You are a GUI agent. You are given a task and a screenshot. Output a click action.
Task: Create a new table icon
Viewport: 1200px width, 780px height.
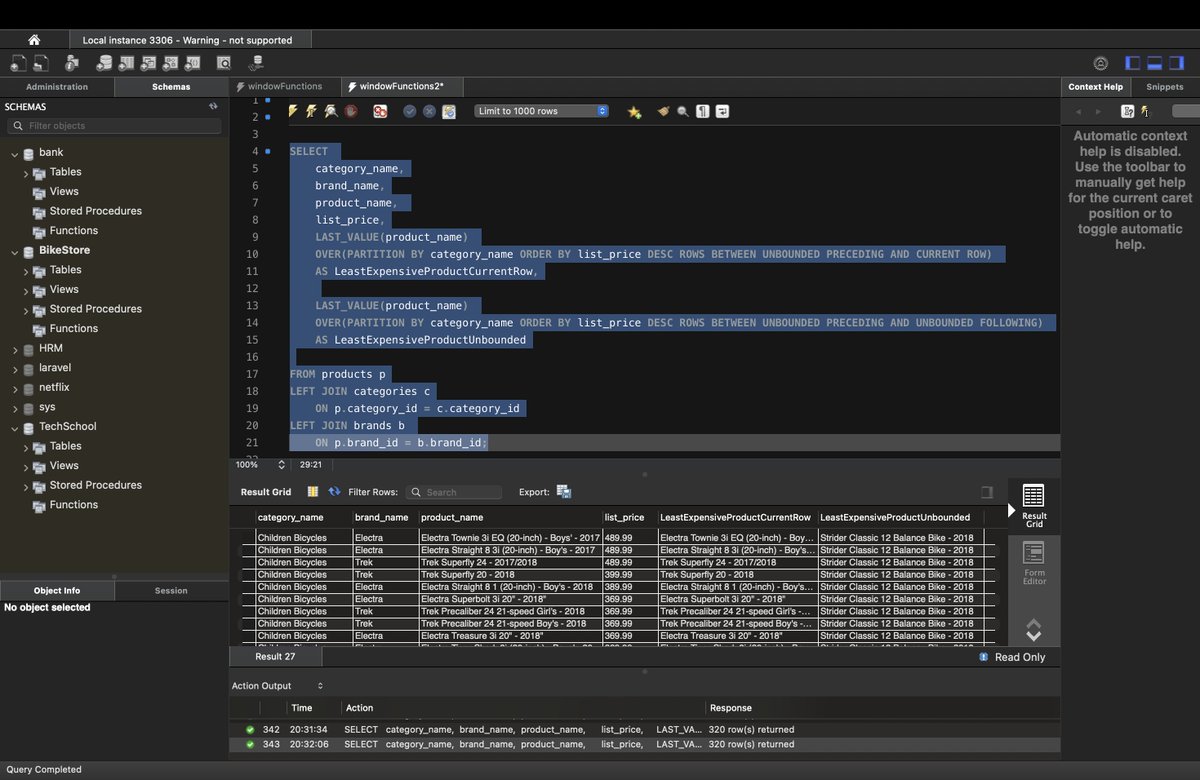126,63
